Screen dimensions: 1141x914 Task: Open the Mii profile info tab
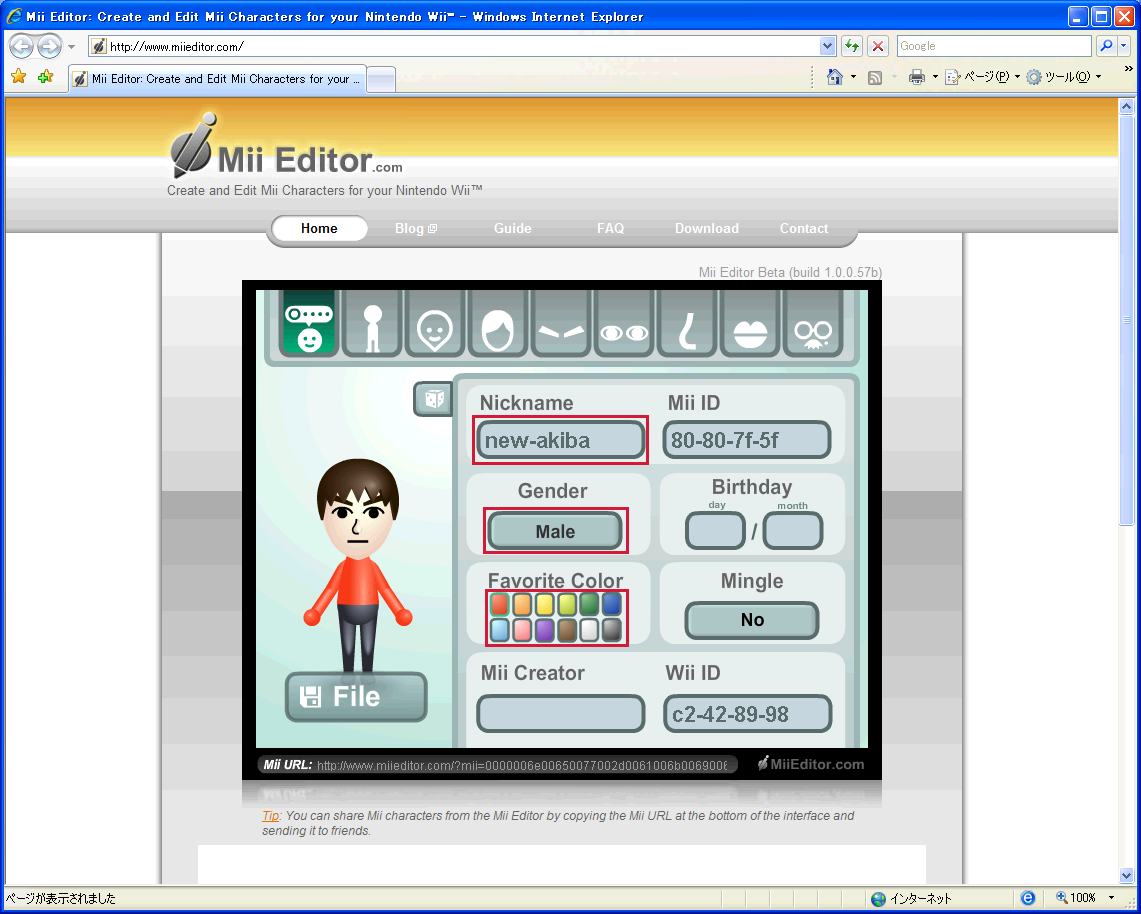309,324
